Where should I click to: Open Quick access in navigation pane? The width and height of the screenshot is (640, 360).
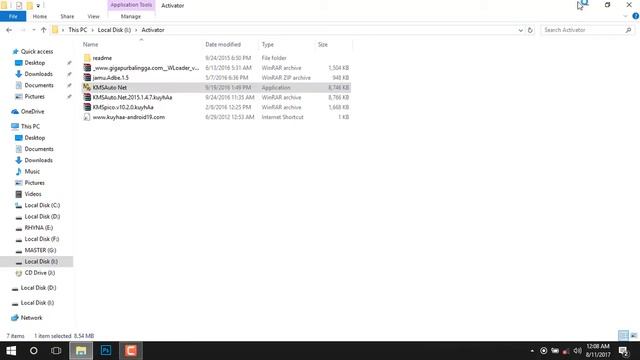pos(37,51)
